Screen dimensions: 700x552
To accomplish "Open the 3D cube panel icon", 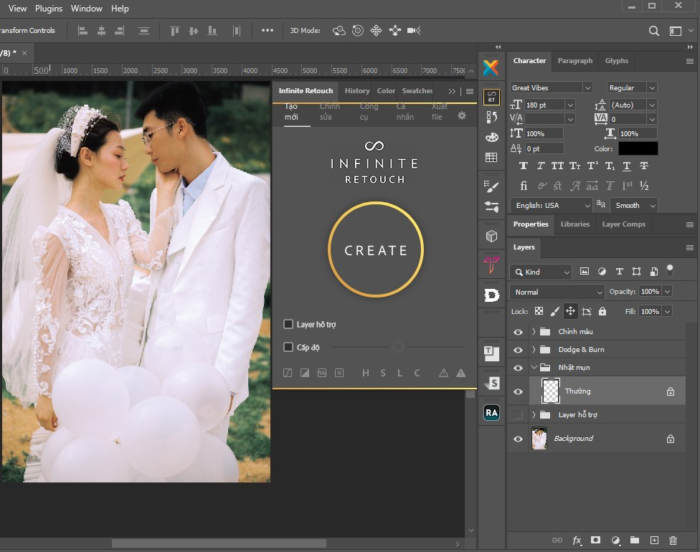I will click(492, 236).
